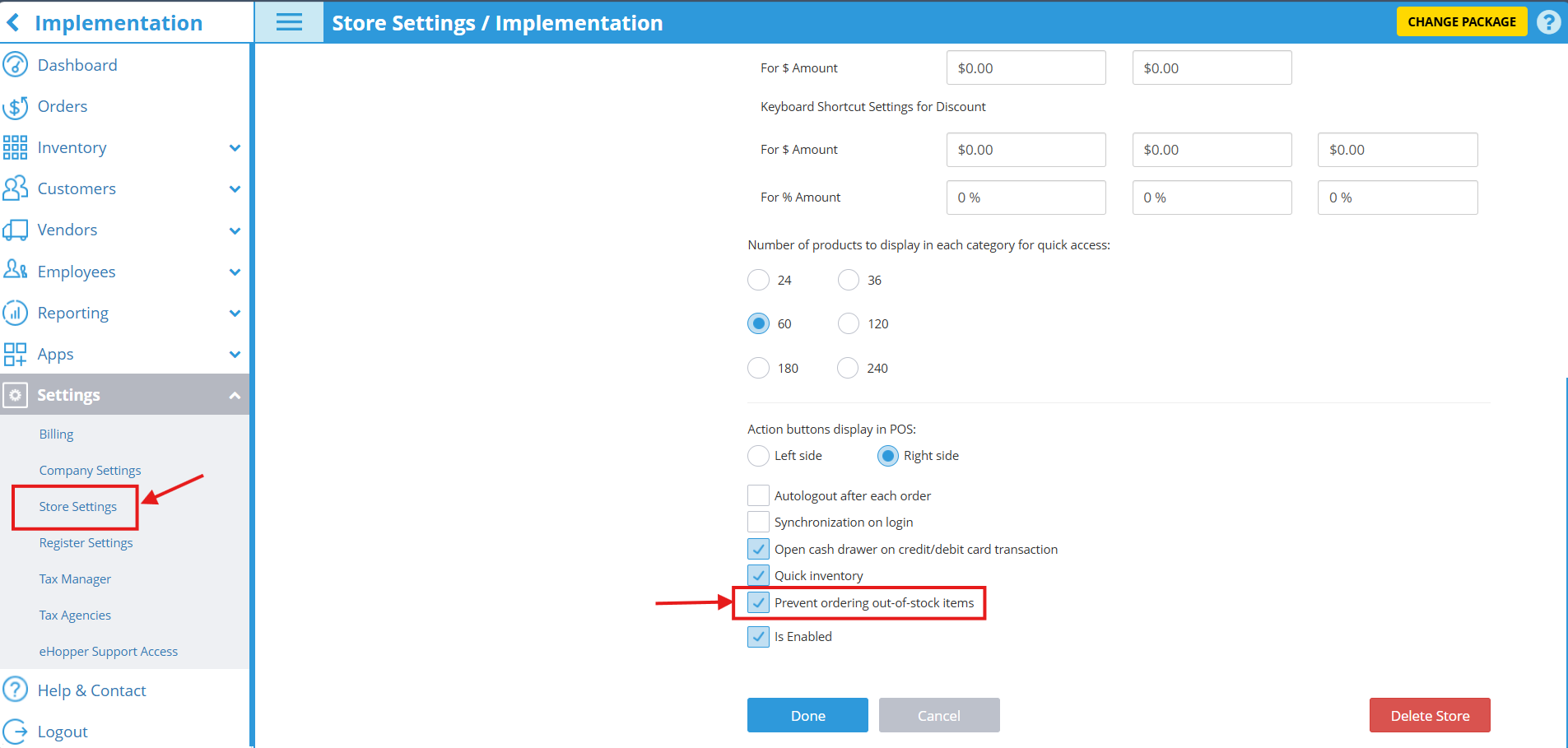Uncheck Prevent ordering out-of-stock items
Viewport: 1568px width, 748px height.
(x=758, y=603)
